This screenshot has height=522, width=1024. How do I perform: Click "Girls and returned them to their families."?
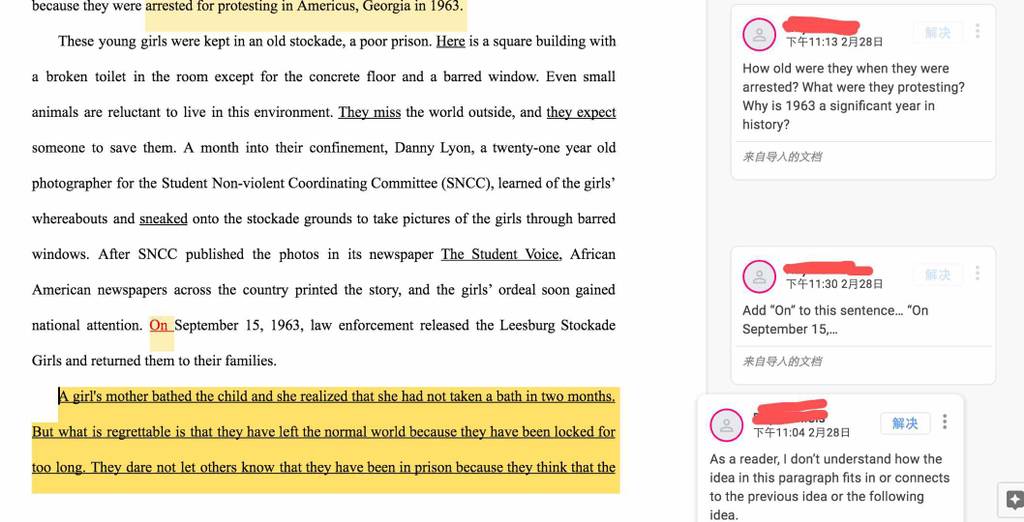pyautogui.click(x=154, y=361)
